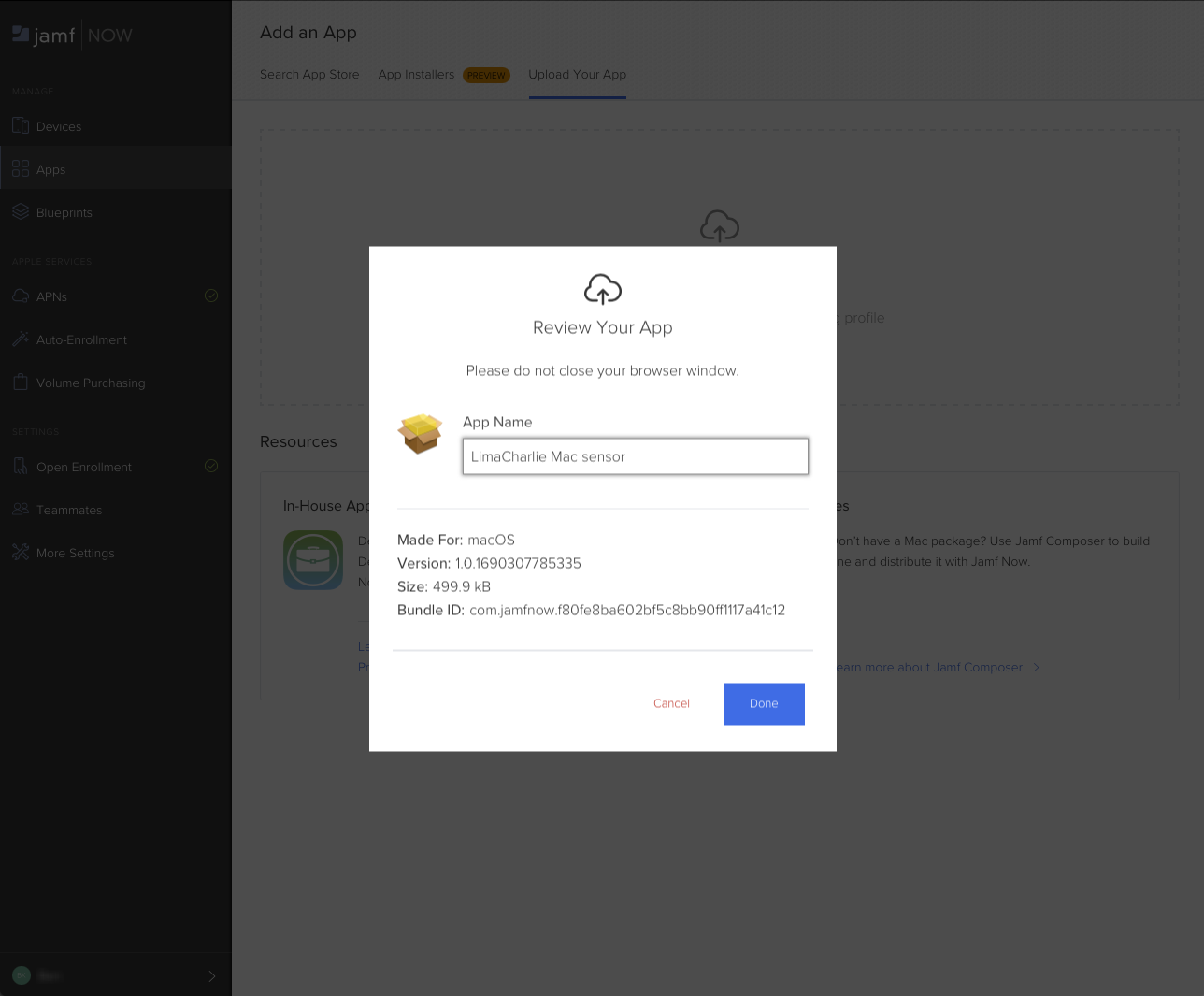Go to Volume Purchasing

[90, 383]
